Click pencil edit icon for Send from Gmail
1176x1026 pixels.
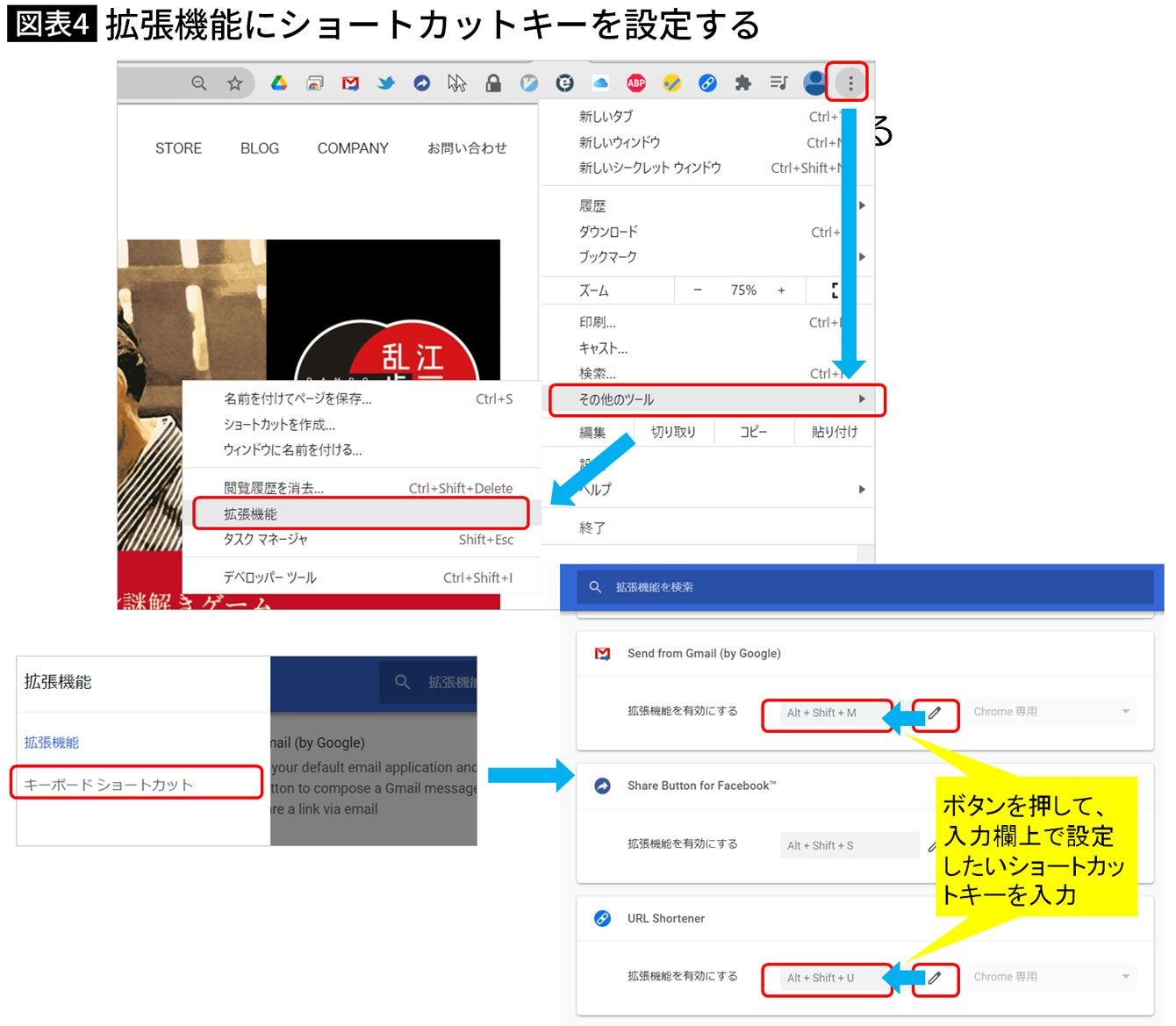click(936, 713)
